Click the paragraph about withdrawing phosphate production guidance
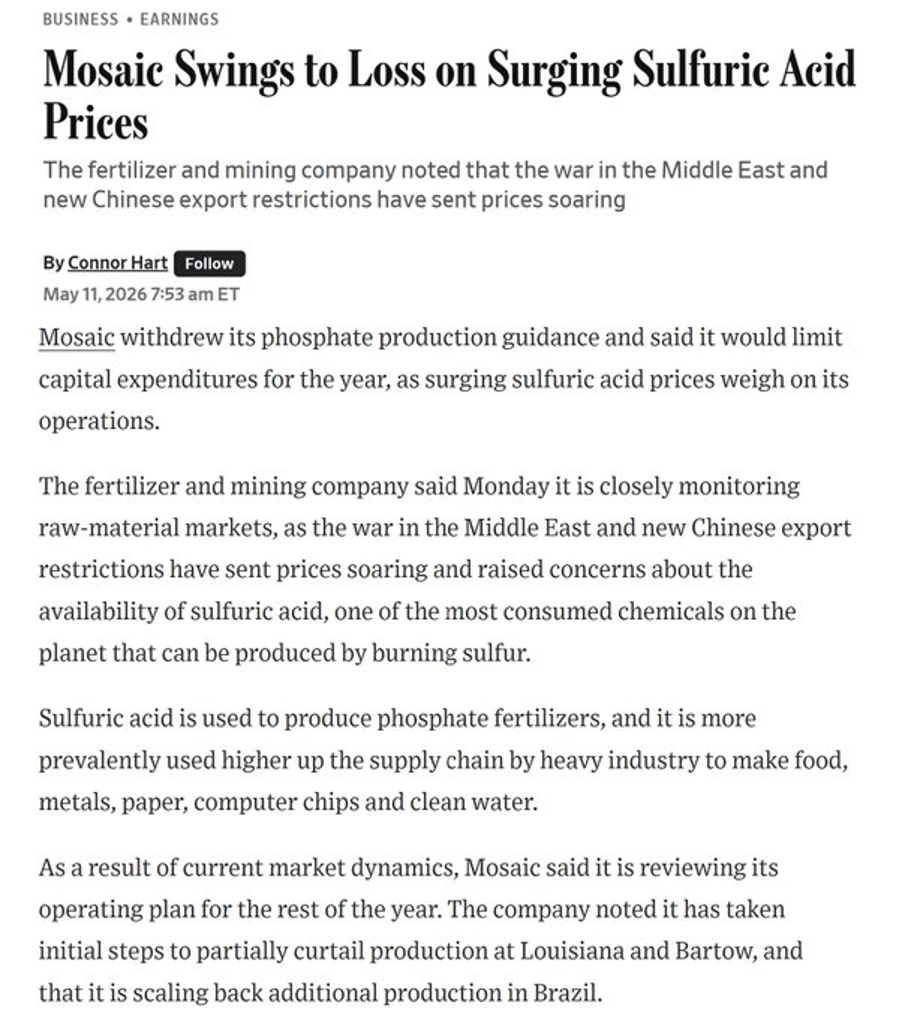The image size is (900, 1020). pyautogui.click(x=443, y=379)
